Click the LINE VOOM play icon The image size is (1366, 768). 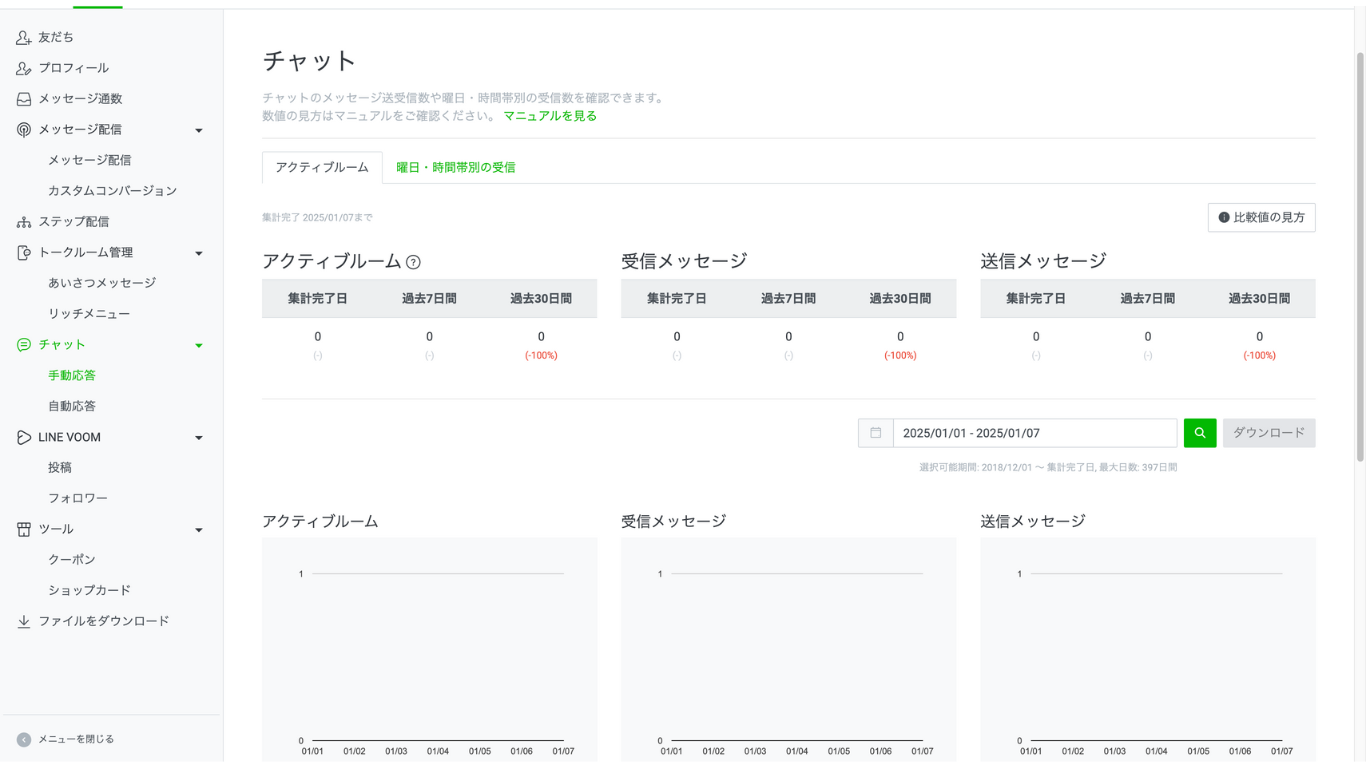[x=24, y=438]
